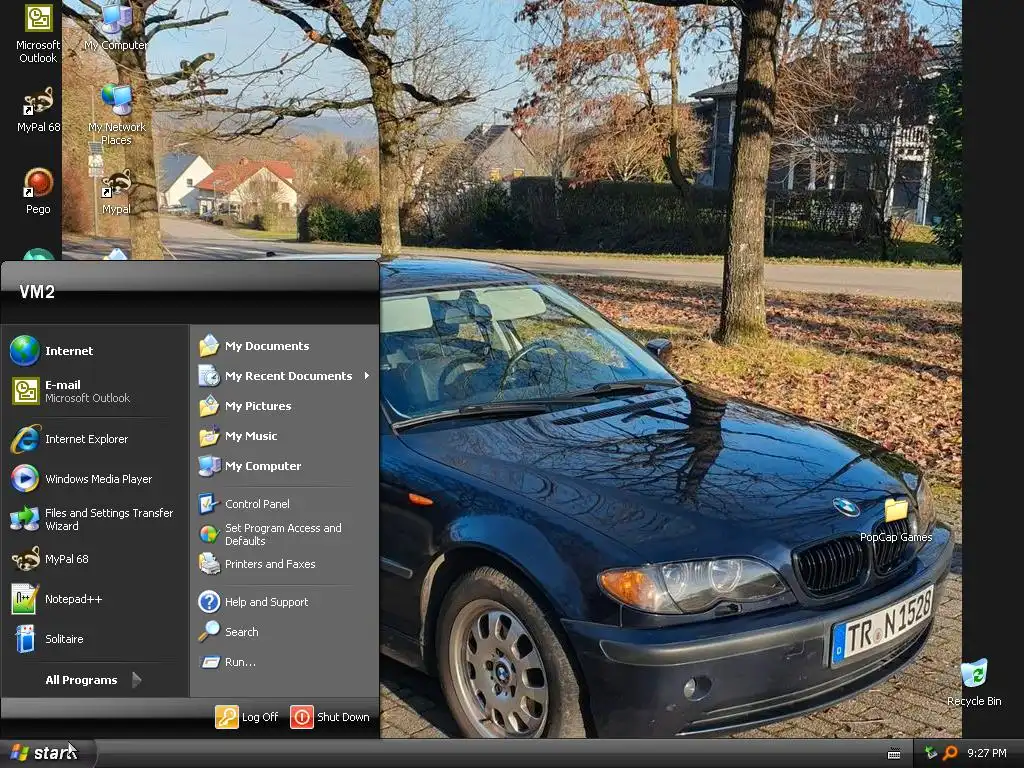Screen dimensions: 1024x768
Task: Click the on-screen keyboard taskbar icon
Action: (894, 754)
